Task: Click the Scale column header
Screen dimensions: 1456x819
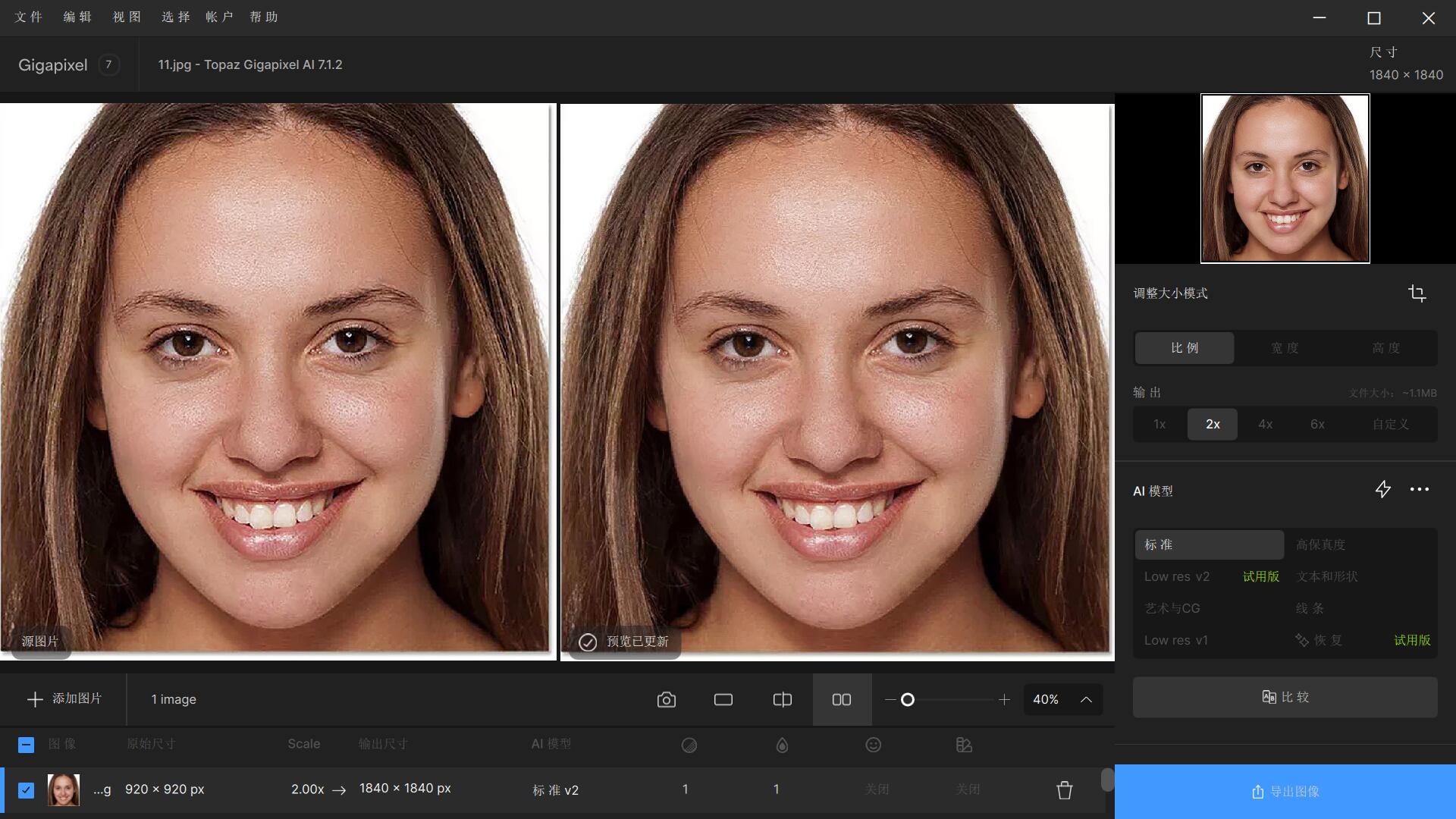Action: tap(303, 744)
